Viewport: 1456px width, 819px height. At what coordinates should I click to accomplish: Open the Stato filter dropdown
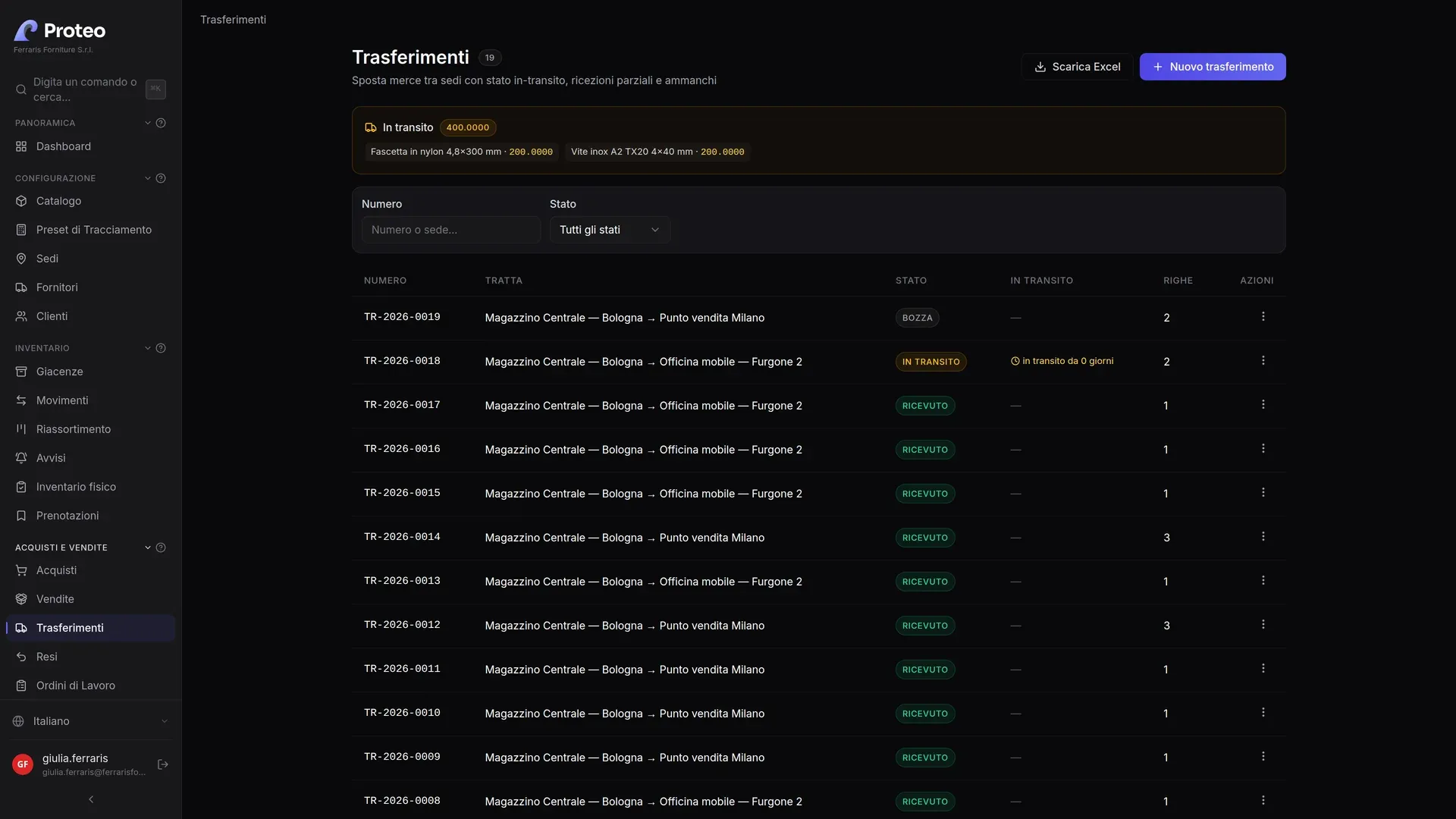click(x=610, y=230)
